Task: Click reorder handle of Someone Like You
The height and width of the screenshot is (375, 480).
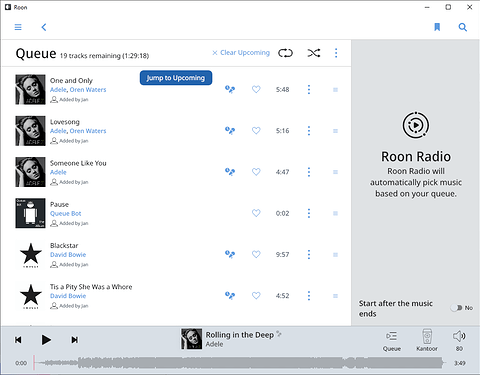Action: coord(335,172)
